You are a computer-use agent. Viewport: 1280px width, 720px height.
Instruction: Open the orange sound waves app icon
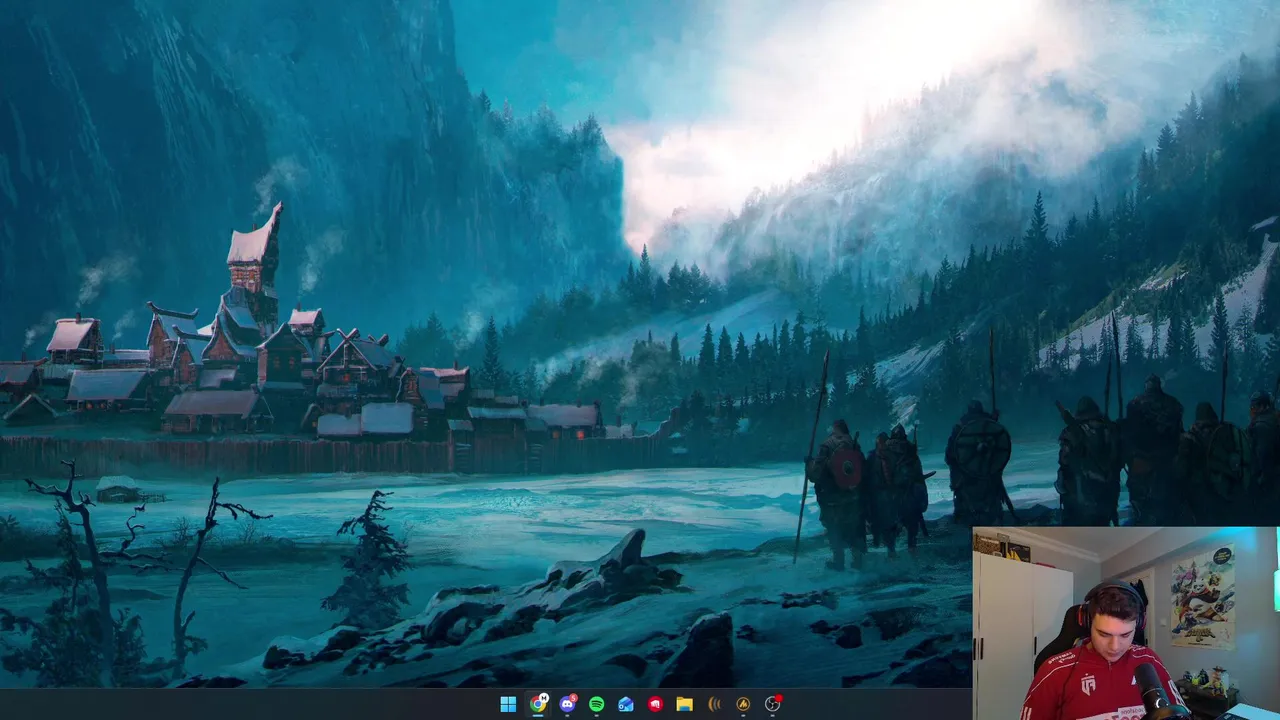click(x=714, y=704)
